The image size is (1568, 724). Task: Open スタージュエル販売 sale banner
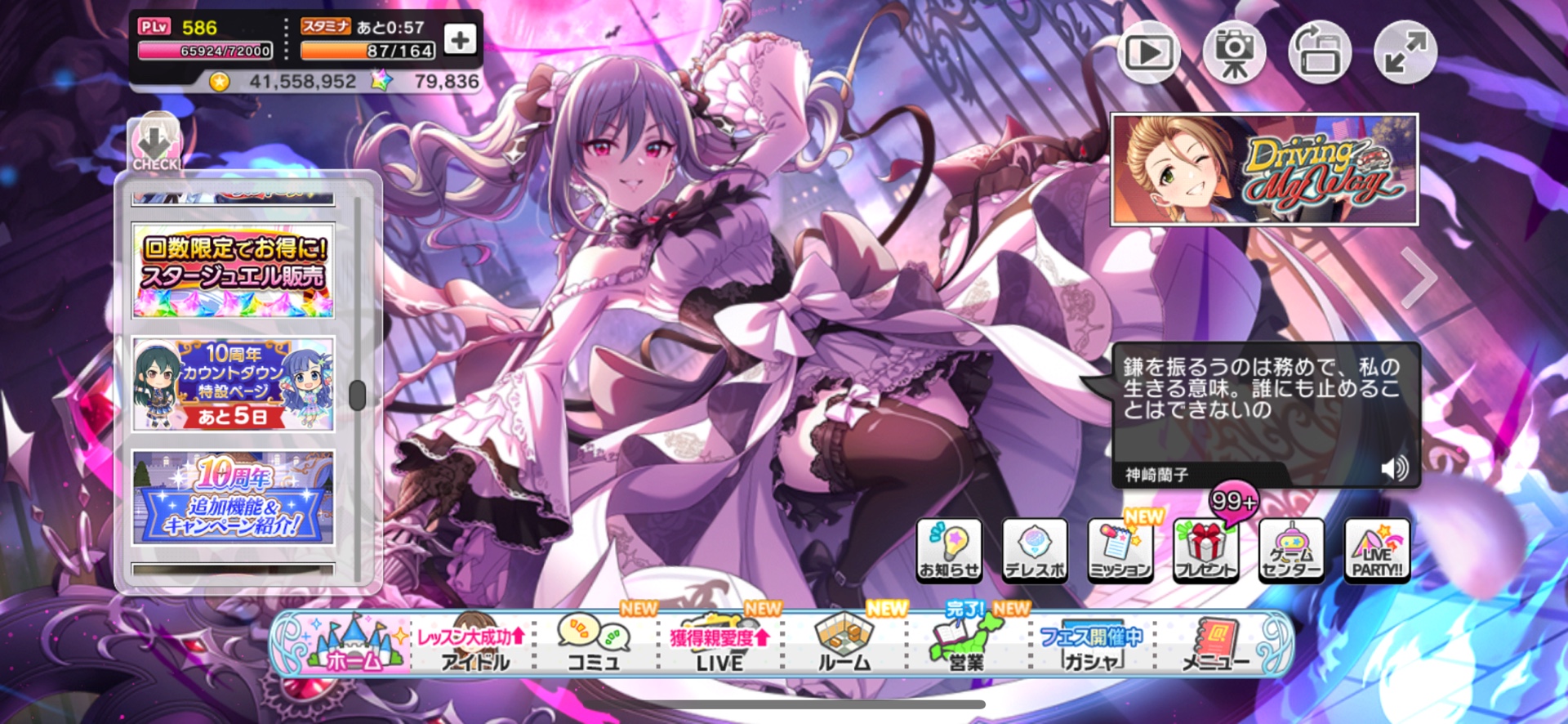(233, 270)
